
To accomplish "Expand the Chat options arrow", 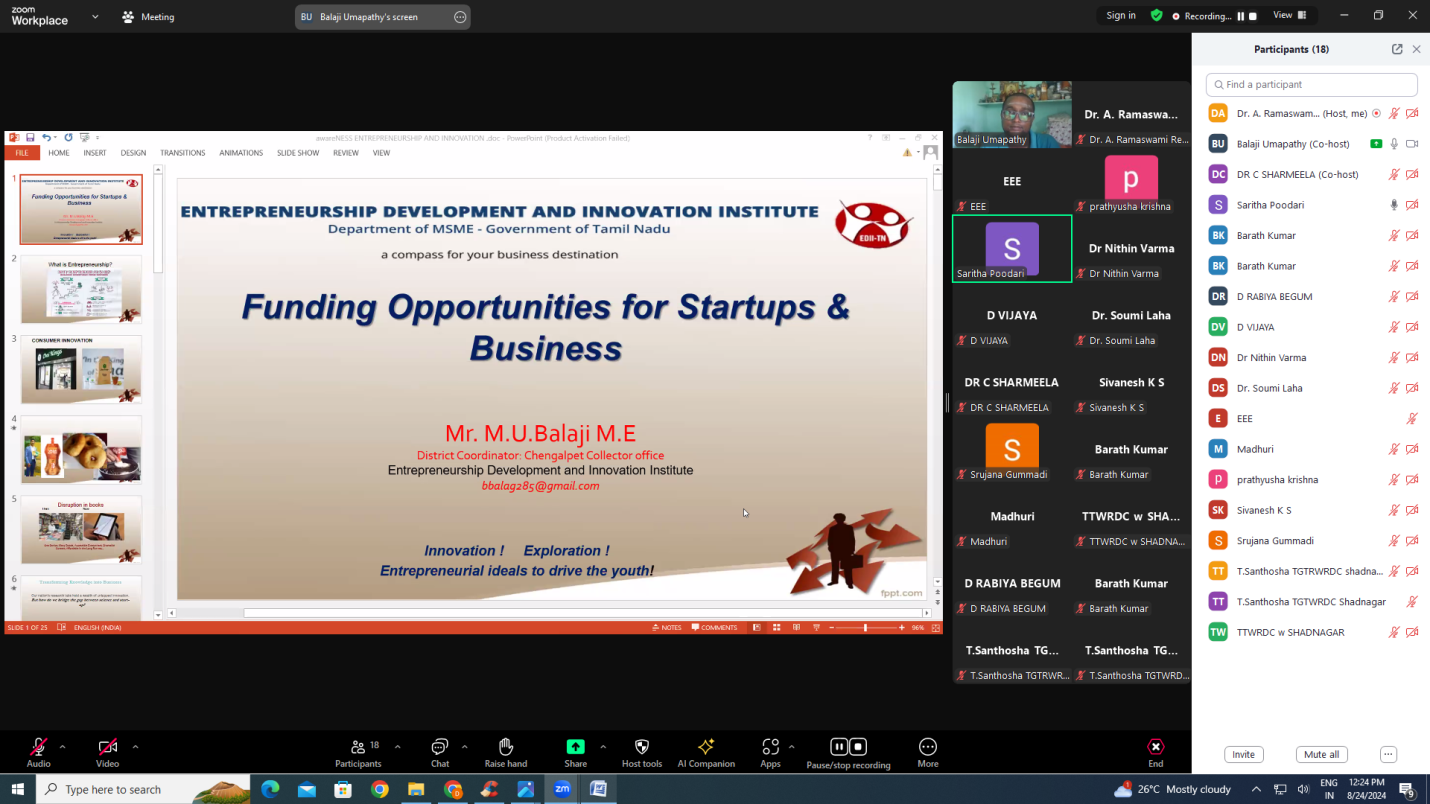I will pos(464,747).
